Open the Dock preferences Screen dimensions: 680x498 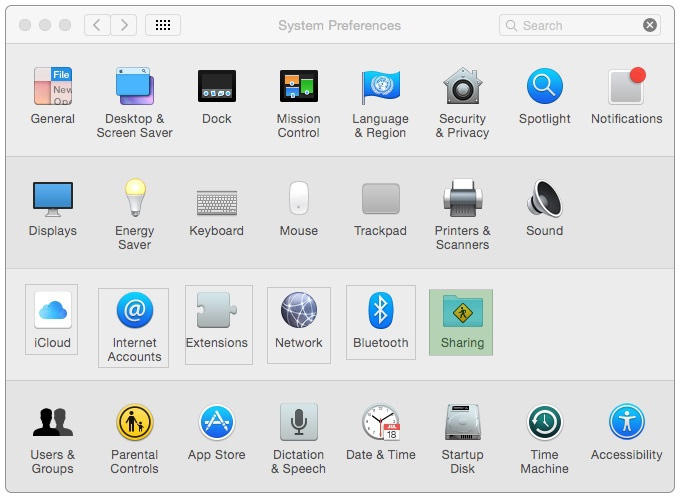pyautogui.click(x=217, y=96)
